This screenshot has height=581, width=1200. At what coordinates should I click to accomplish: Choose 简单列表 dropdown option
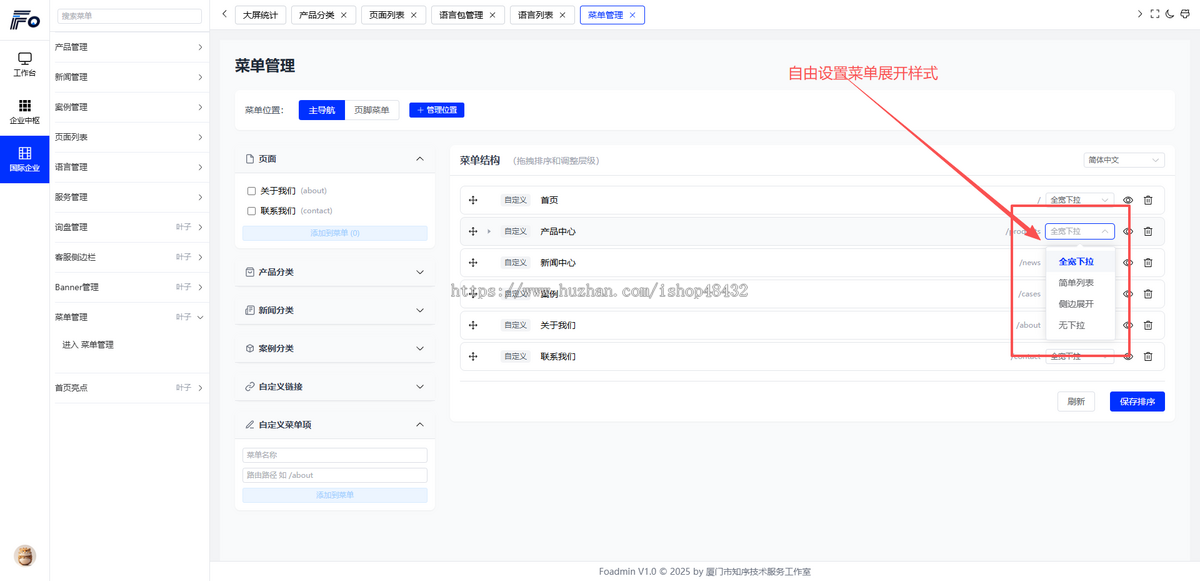click(1080, 283)
